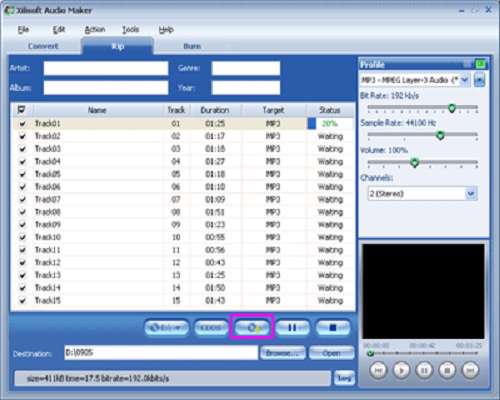Stop the preview player

coord(447,370)
